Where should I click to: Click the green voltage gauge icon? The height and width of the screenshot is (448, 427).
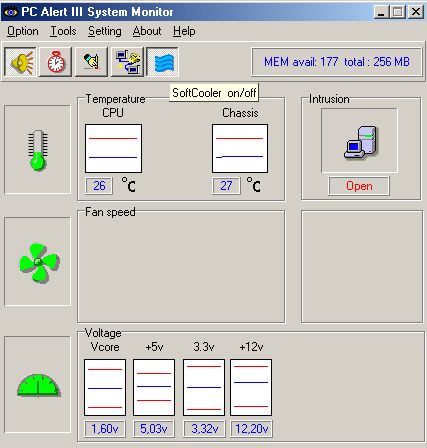click(38, 385)
